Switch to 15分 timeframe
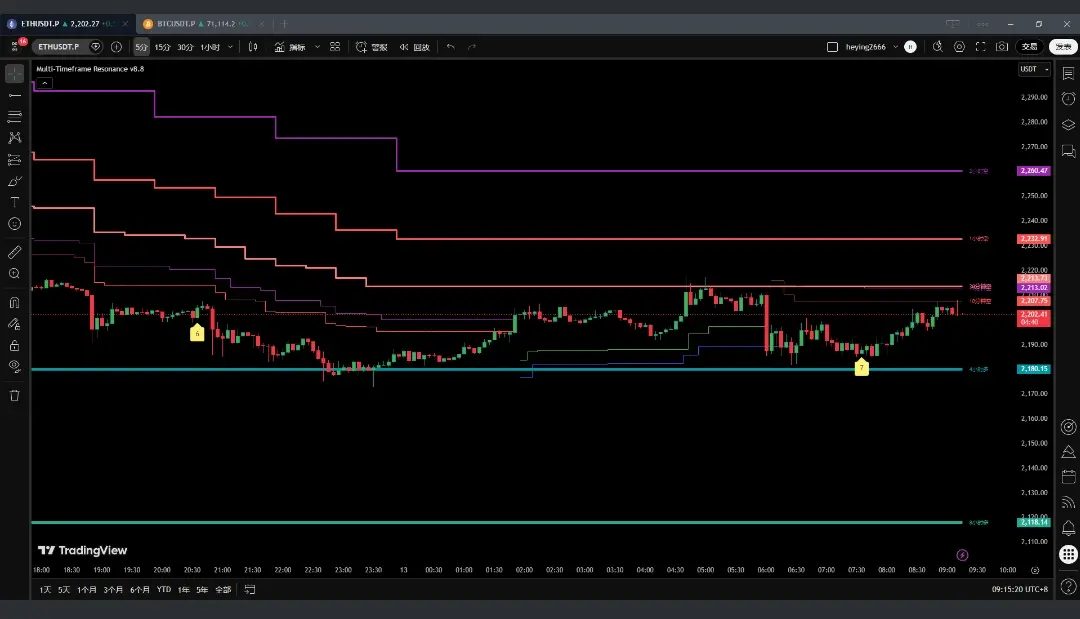1080x619 pixels. click(163, 47)
